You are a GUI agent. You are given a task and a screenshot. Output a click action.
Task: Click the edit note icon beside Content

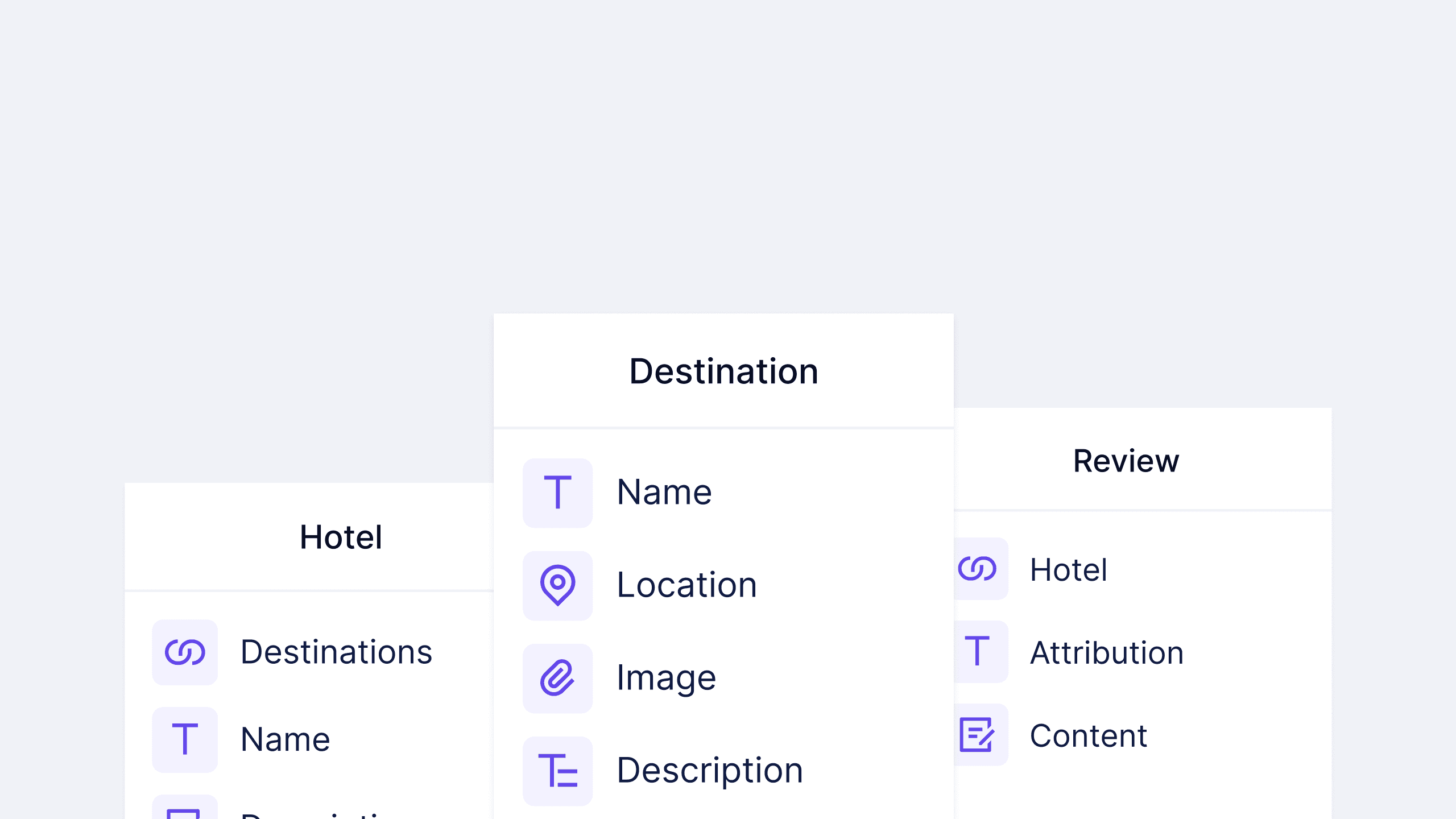[x=978, y=735]
